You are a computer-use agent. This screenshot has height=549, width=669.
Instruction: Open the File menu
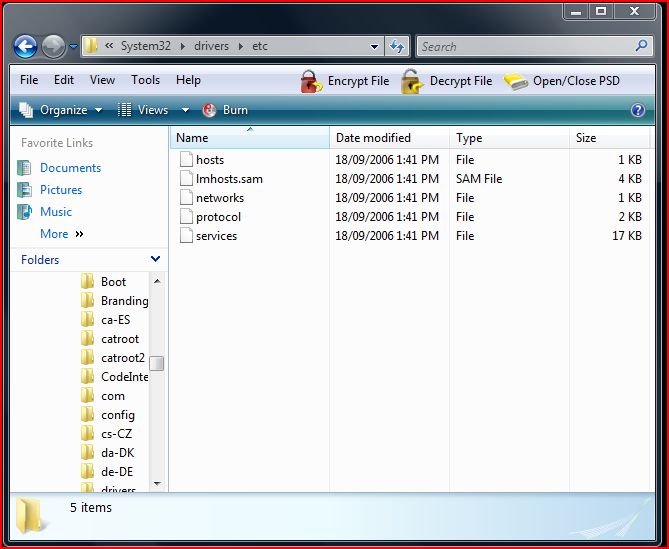29,80
